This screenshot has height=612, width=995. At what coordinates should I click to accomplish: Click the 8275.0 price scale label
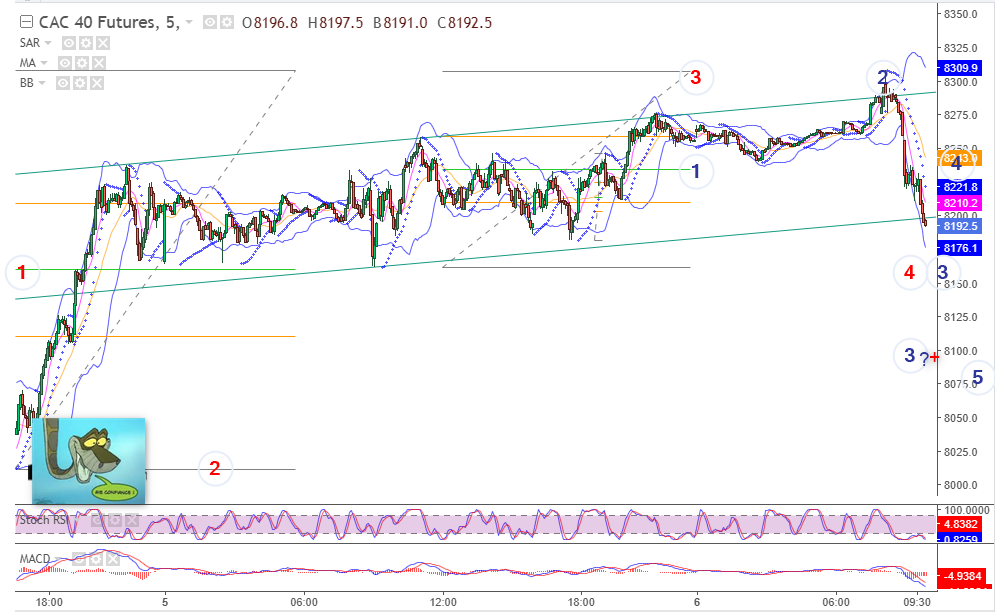click(960, 116)
